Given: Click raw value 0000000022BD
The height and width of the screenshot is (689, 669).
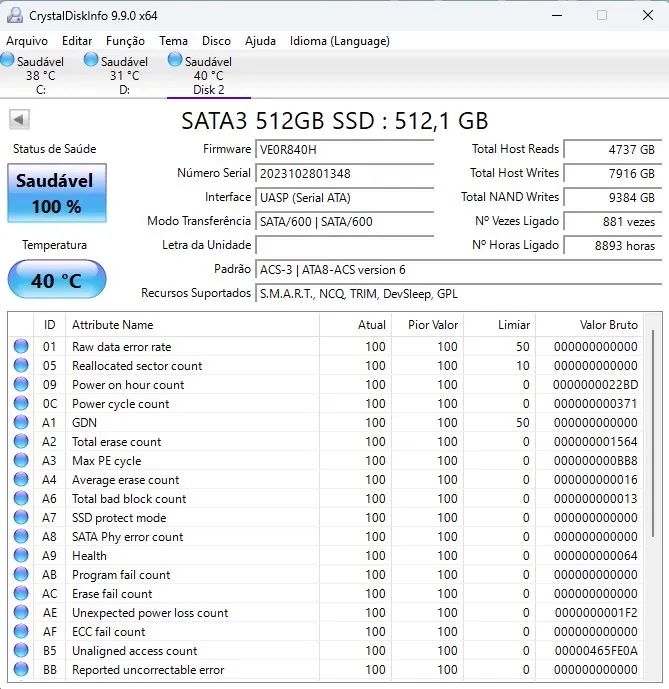Looking at the screenshot, I should tap(595, 384).
